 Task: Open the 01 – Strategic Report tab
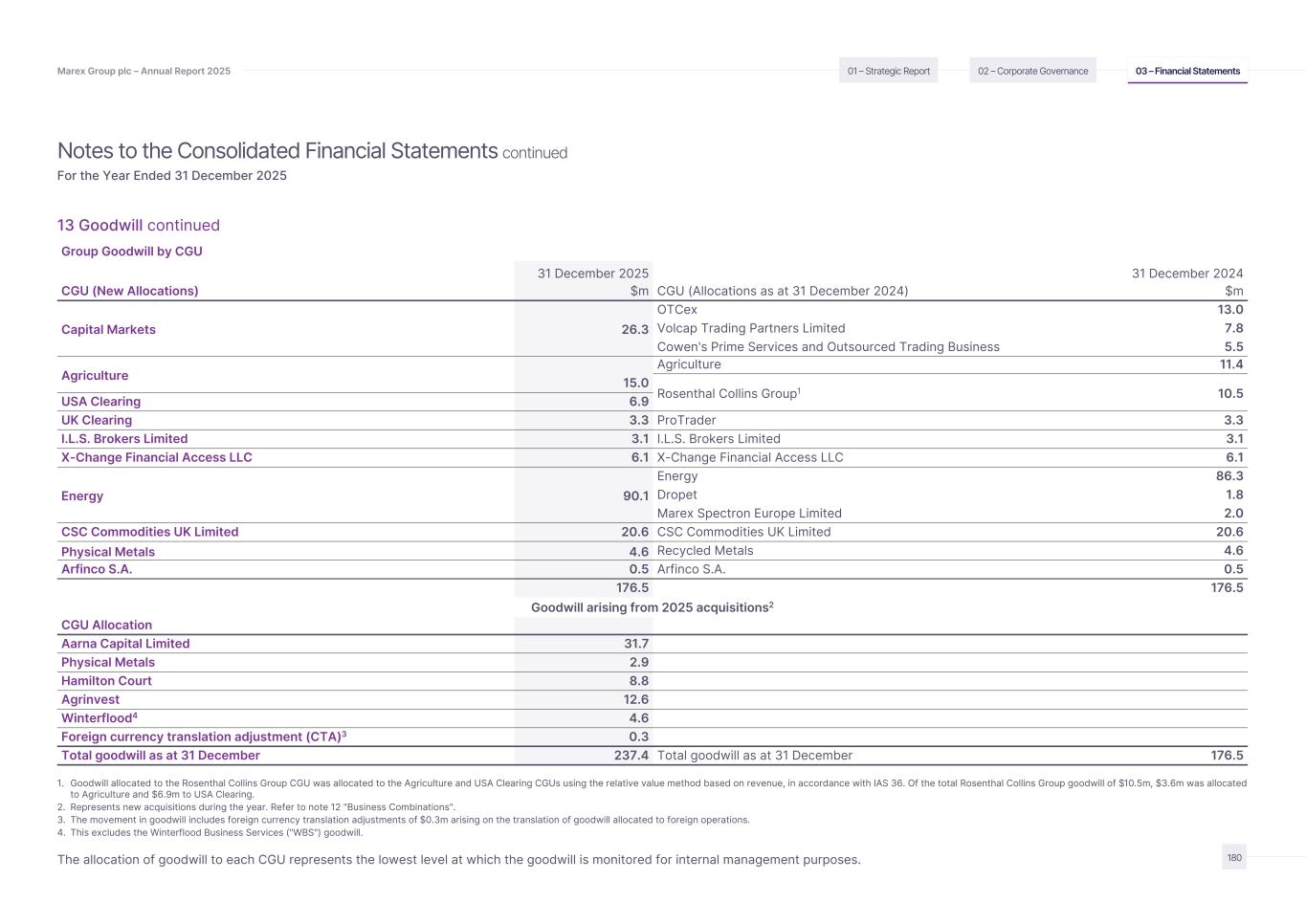coord(888,71)
